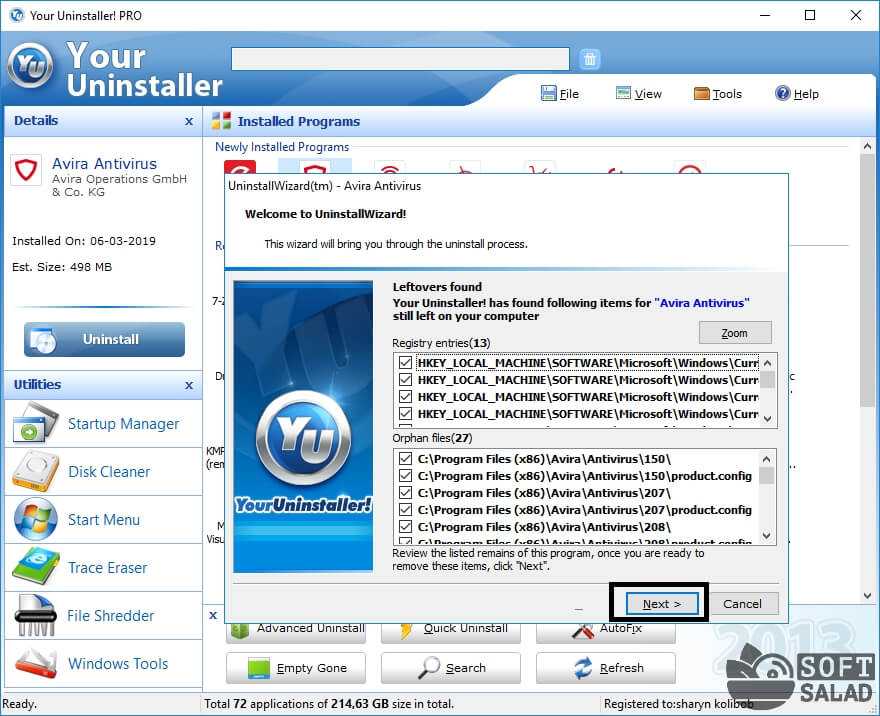Launch the Disk Cleaner utility icon

click(x=36, y=472)
